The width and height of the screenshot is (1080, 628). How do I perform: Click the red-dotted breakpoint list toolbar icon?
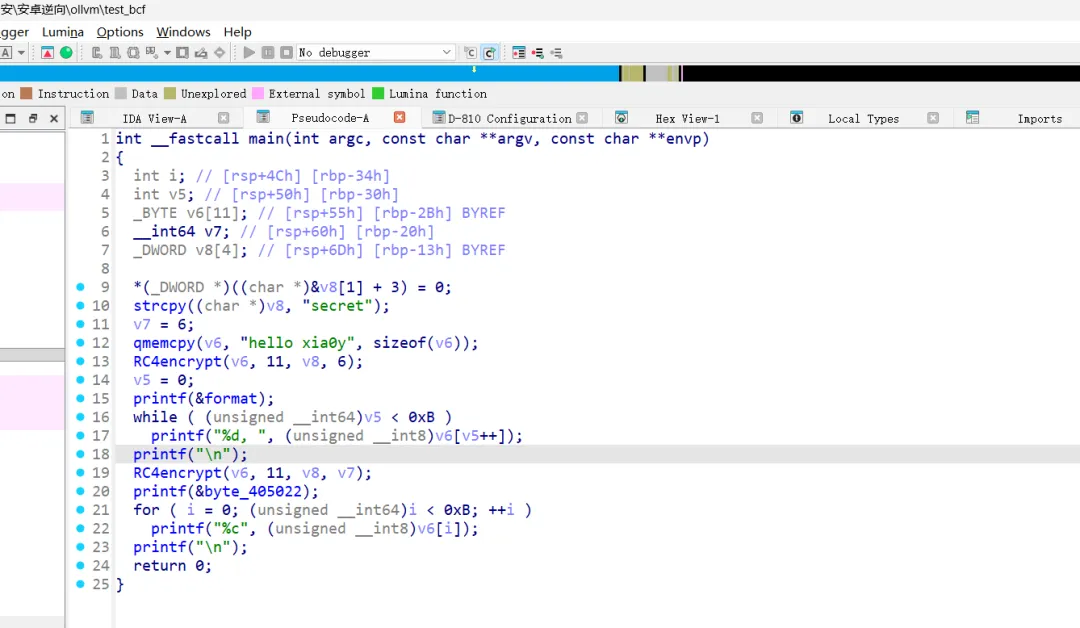pyautogui.click(x=519, y=53)
